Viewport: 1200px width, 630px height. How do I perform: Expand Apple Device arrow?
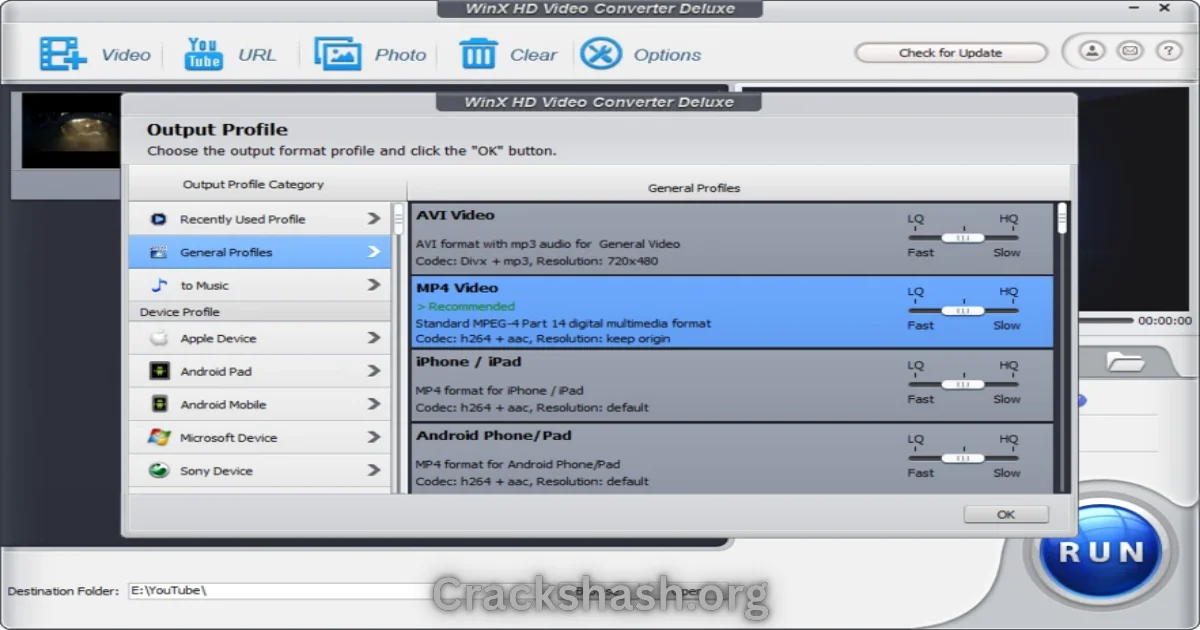coord(374,338)
